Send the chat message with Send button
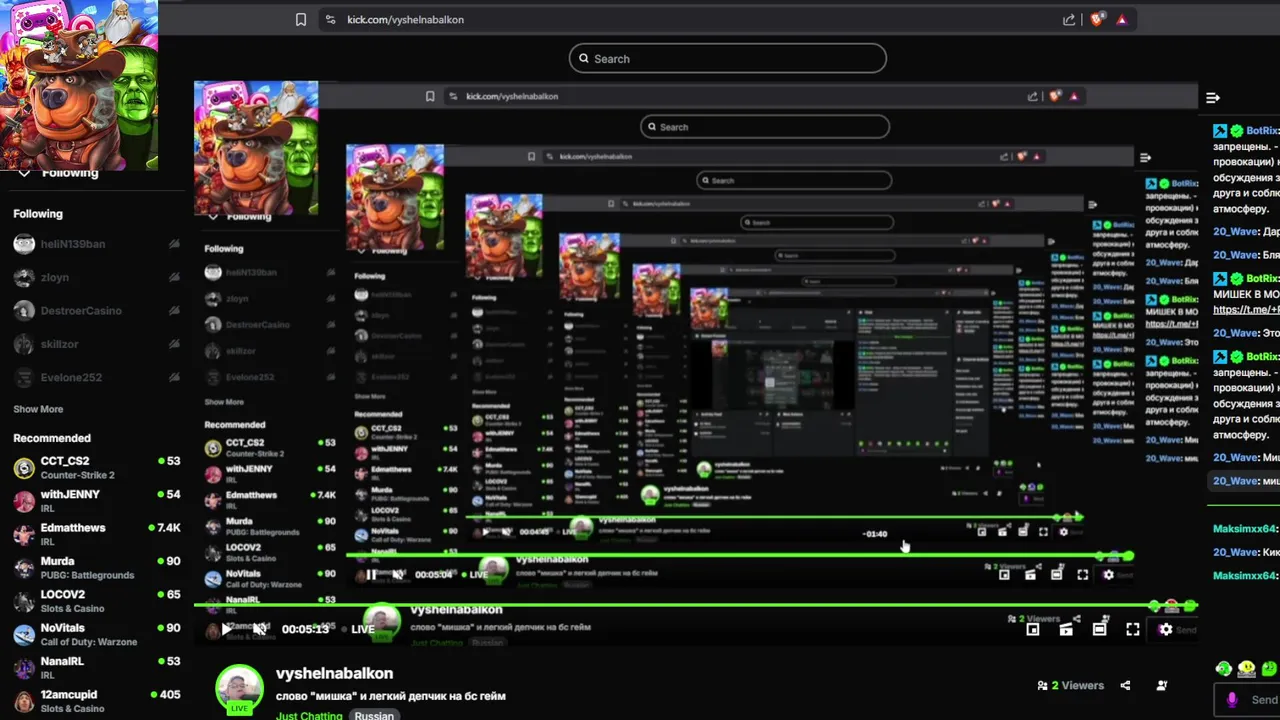Viewport: 1280px width, 720px height. pyautogui.click(x=1264, y=700)
